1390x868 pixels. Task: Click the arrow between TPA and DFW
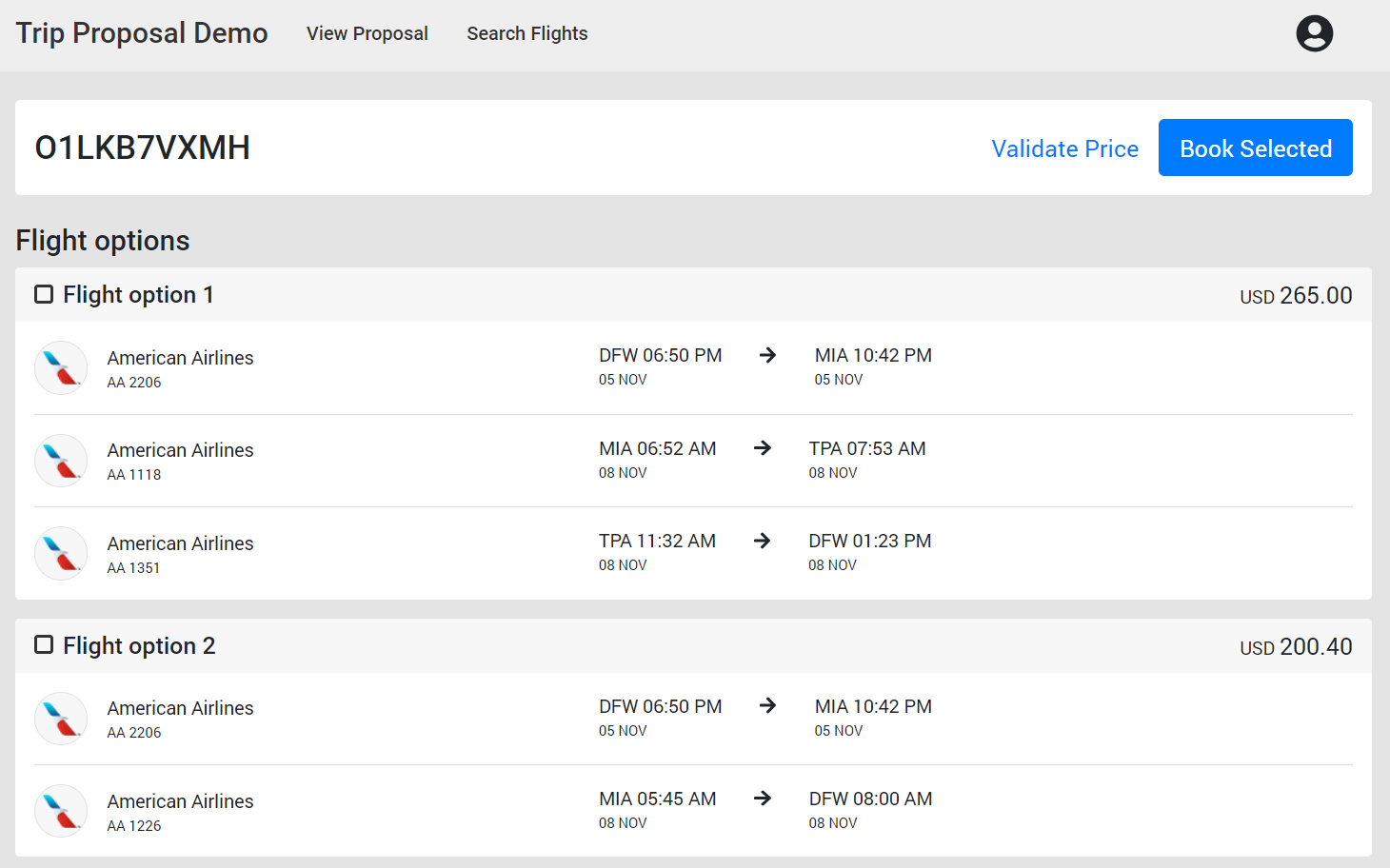point(762,541)
